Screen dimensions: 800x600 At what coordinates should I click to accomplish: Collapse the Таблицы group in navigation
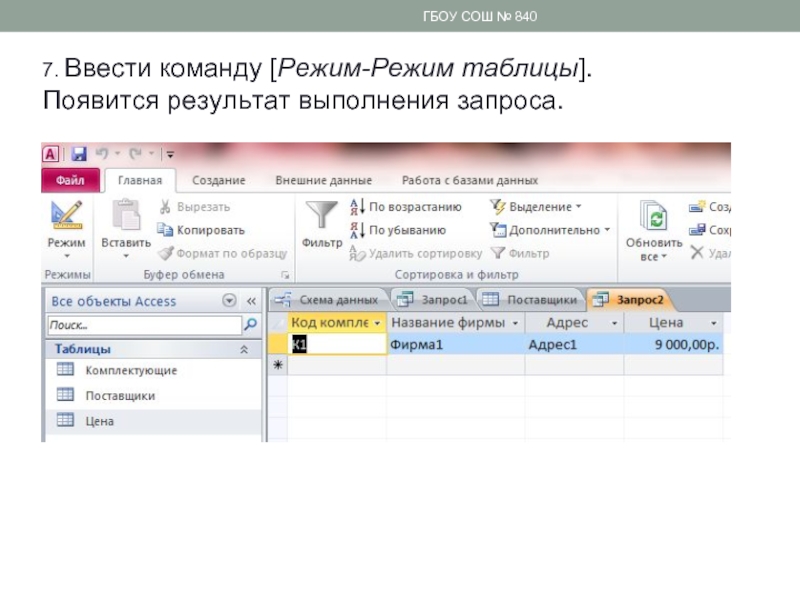243,350
